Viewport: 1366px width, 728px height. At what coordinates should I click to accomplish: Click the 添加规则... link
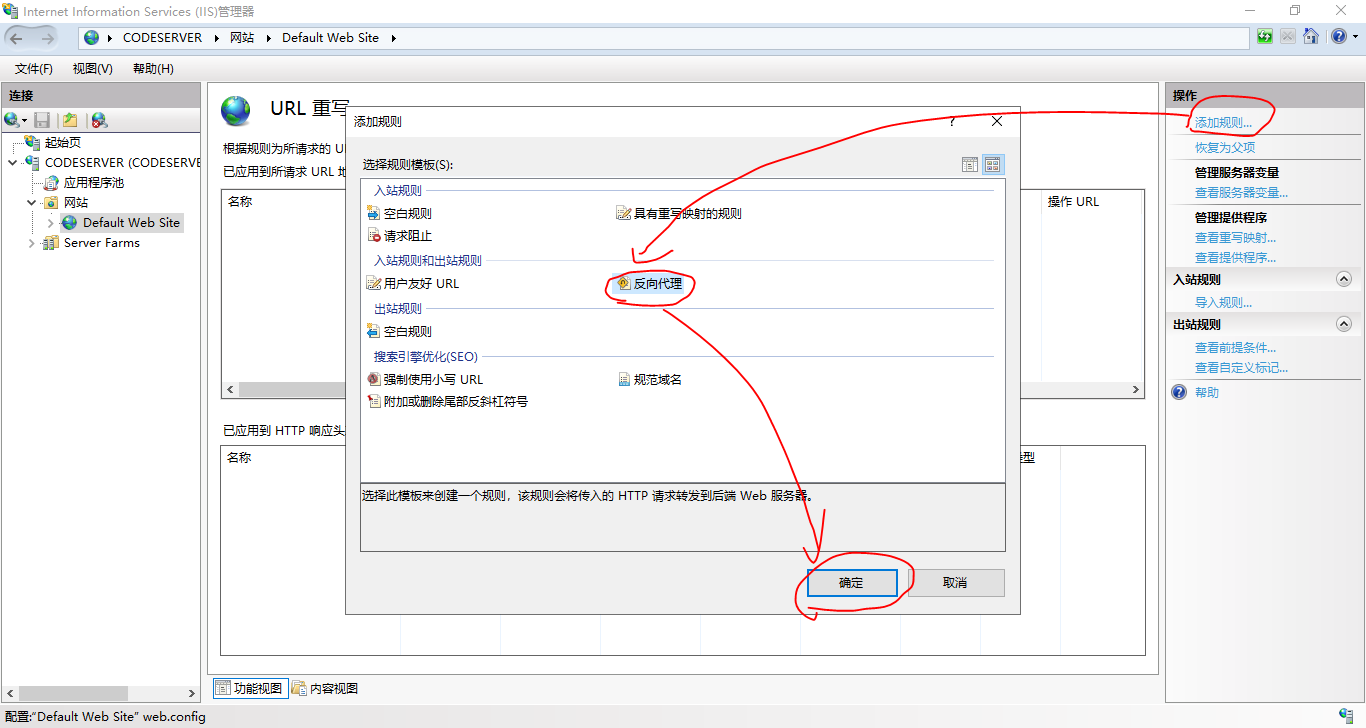(1223, 123)
